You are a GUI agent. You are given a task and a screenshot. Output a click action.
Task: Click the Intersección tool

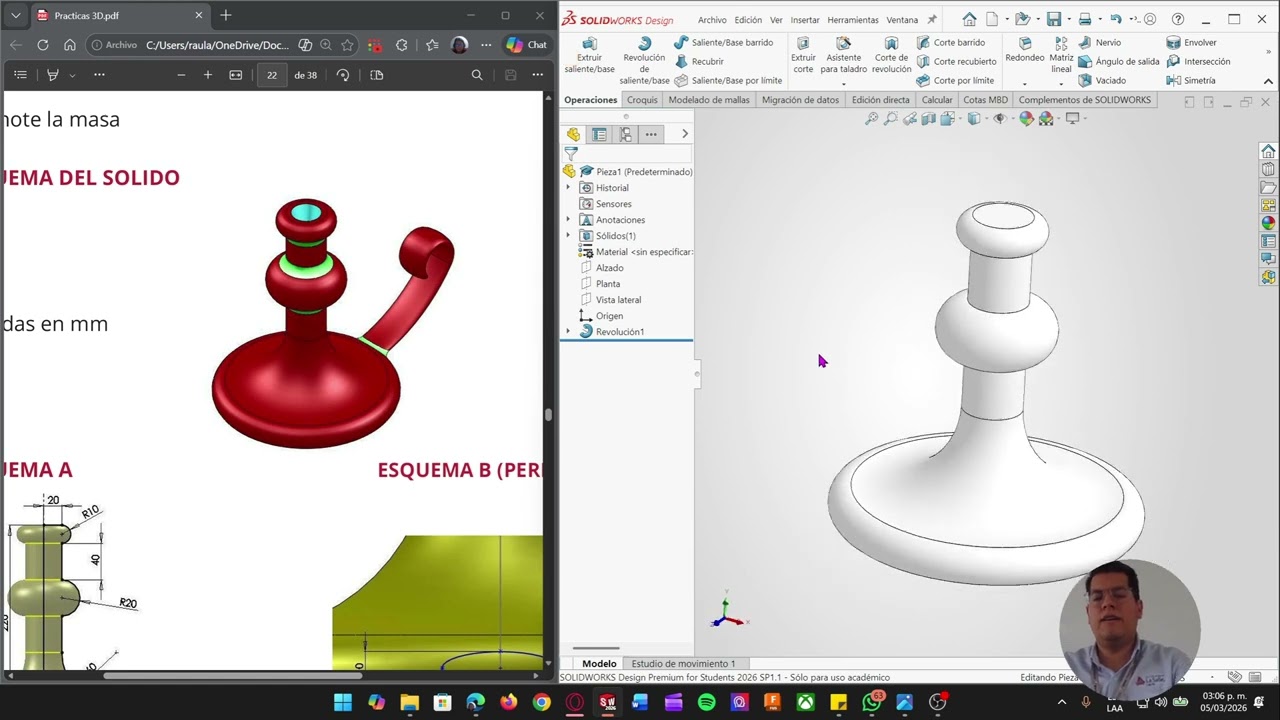click(1198, 62)
